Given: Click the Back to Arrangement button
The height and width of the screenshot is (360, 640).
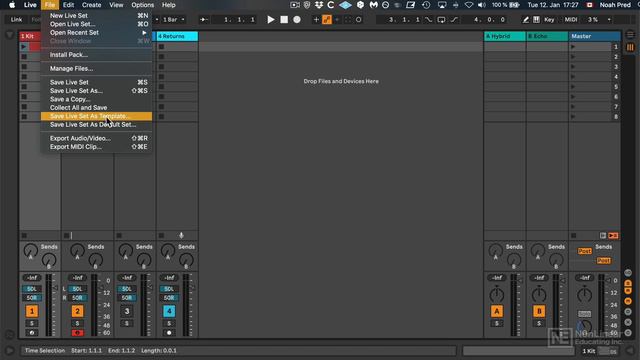Looking at the screenshot, I should (613, 236).
